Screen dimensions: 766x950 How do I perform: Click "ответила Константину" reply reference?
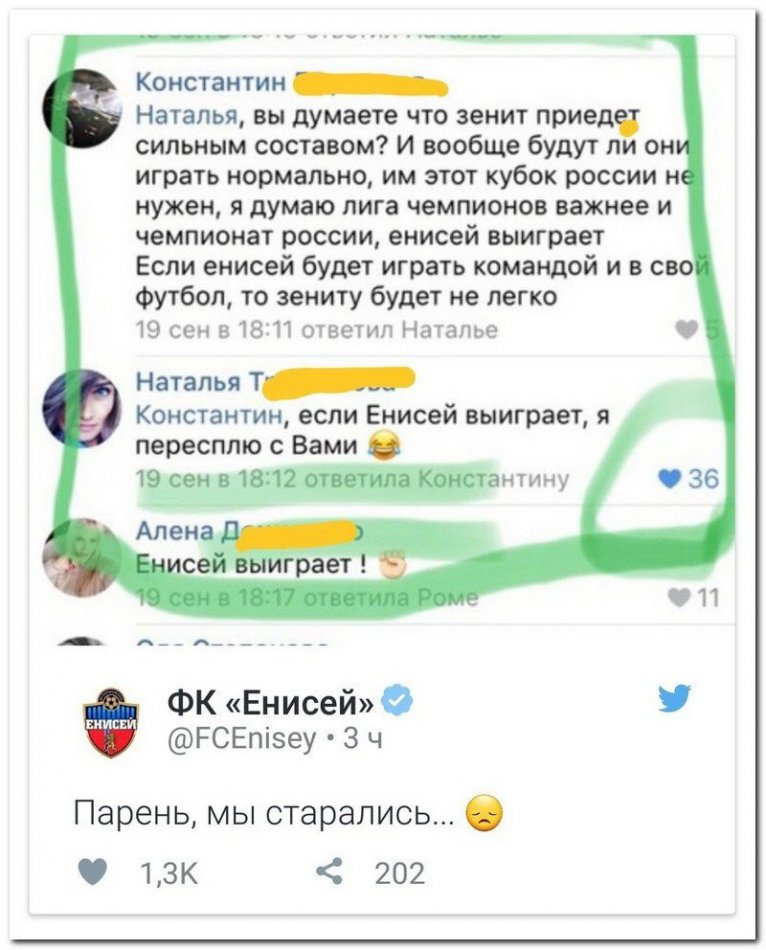tap(436, 479)
